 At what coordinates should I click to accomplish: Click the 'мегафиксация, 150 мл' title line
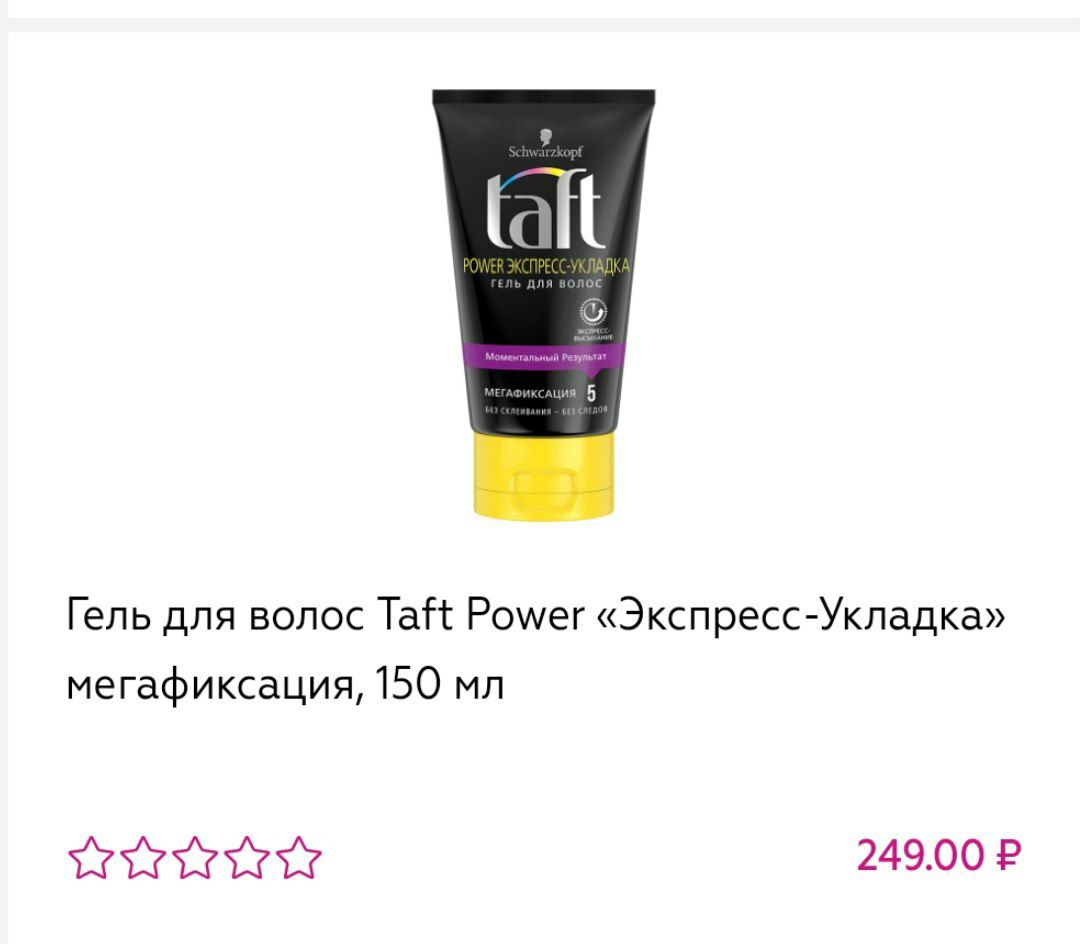pos(285,685)
